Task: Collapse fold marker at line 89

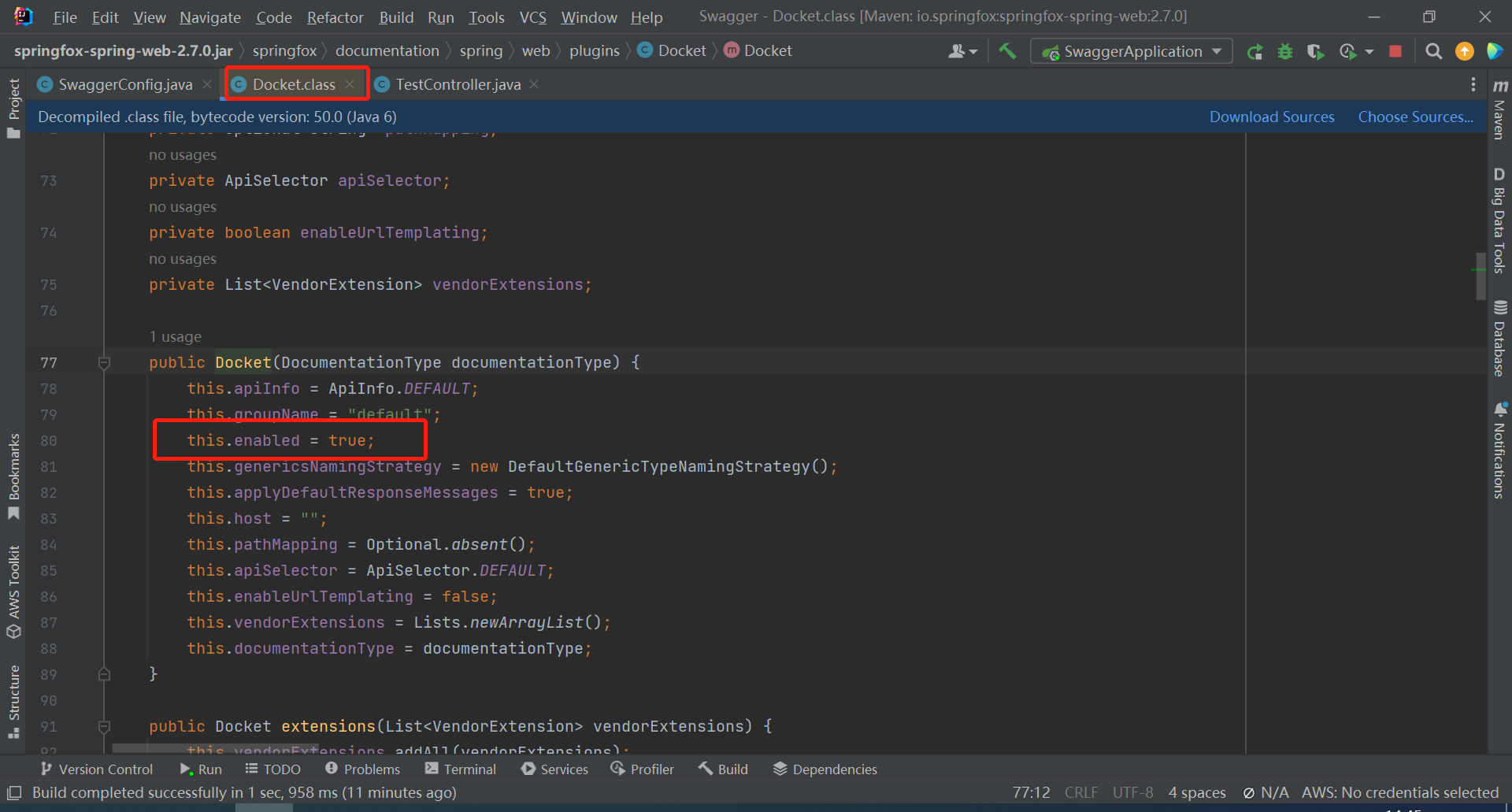Action: (x=104, y=674)
